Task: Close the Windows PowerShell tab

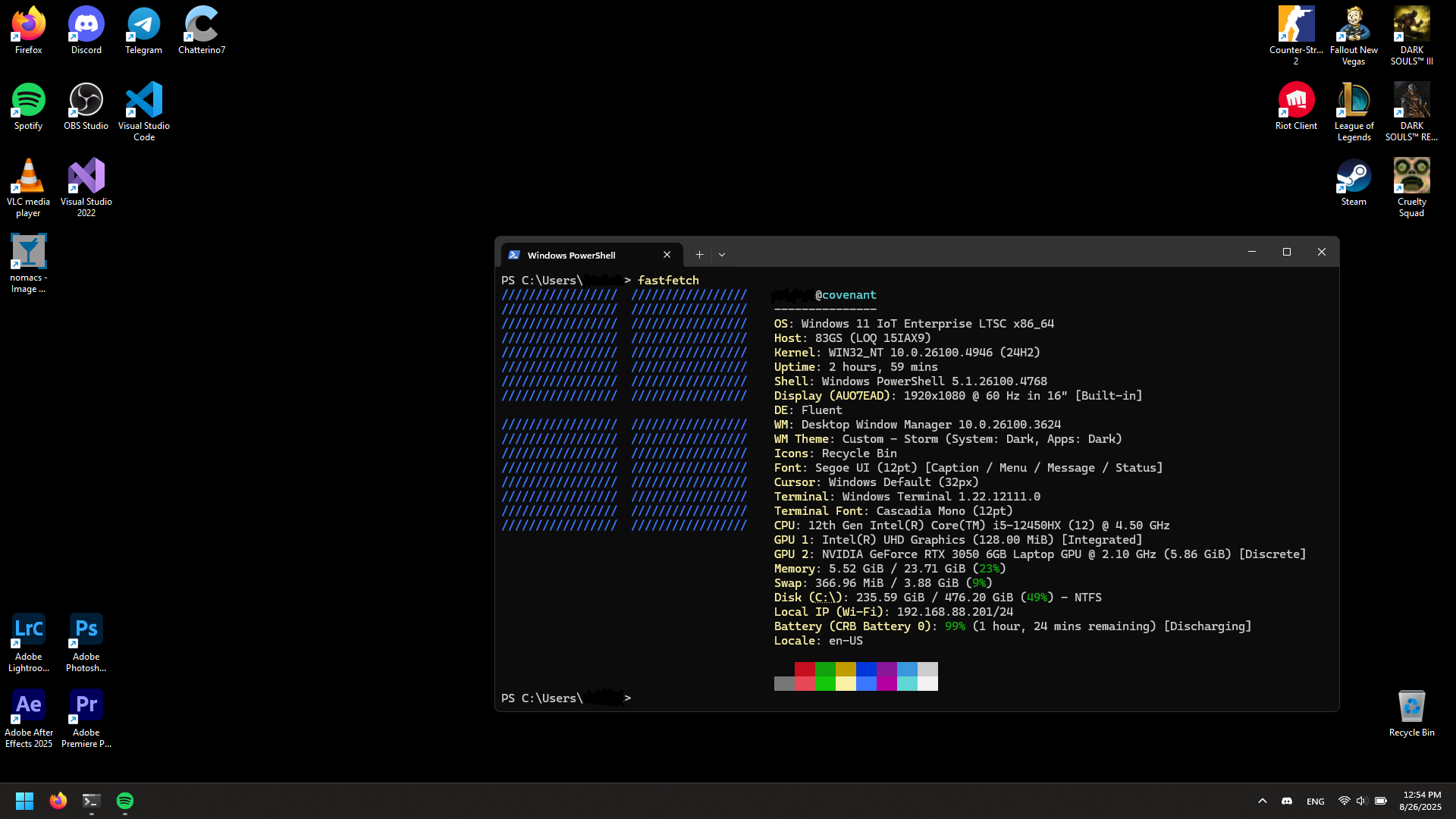Action: pos(667,255)
